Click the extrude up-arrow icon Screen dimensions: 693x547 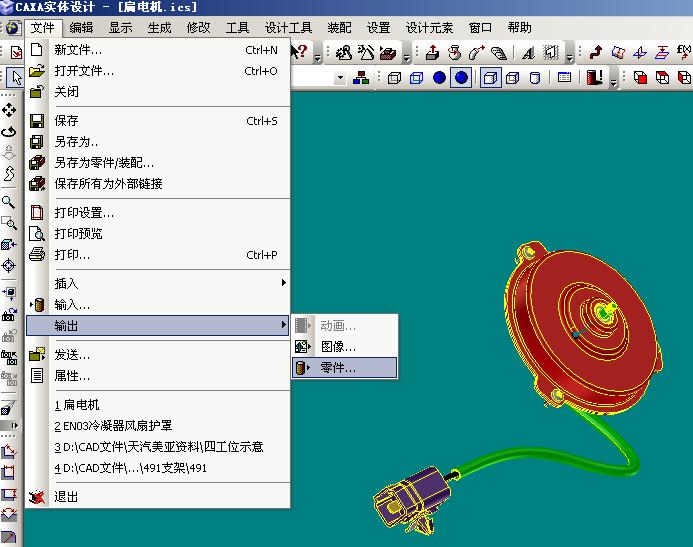(432, 53)
